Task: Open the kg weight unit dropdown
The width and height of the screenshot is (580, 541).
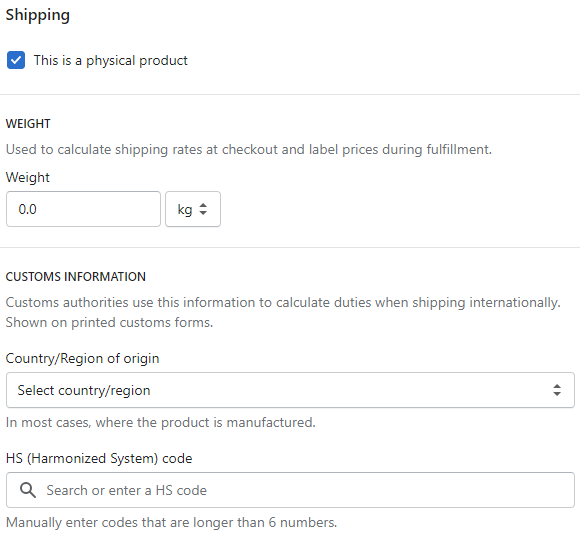Action: (193, 209)
